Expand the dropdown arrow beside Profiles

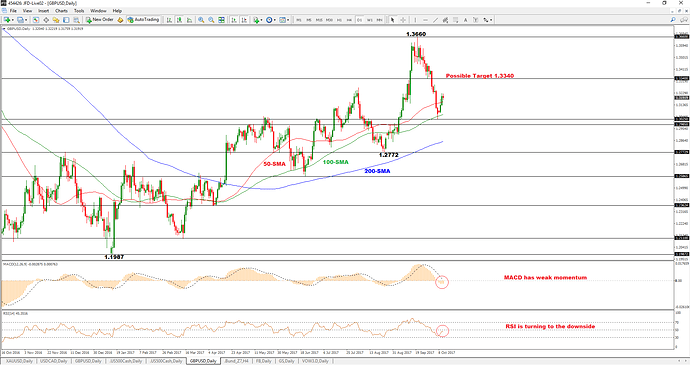point(26,20)
